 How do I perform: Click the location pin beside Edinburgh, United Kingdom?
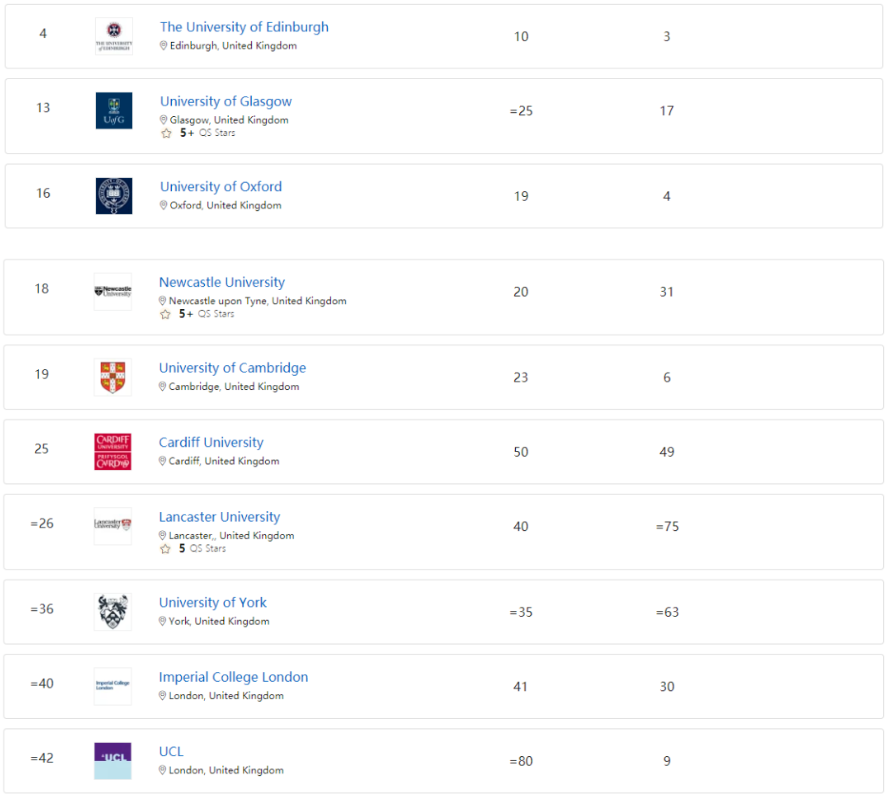click(x=163, y=46)
